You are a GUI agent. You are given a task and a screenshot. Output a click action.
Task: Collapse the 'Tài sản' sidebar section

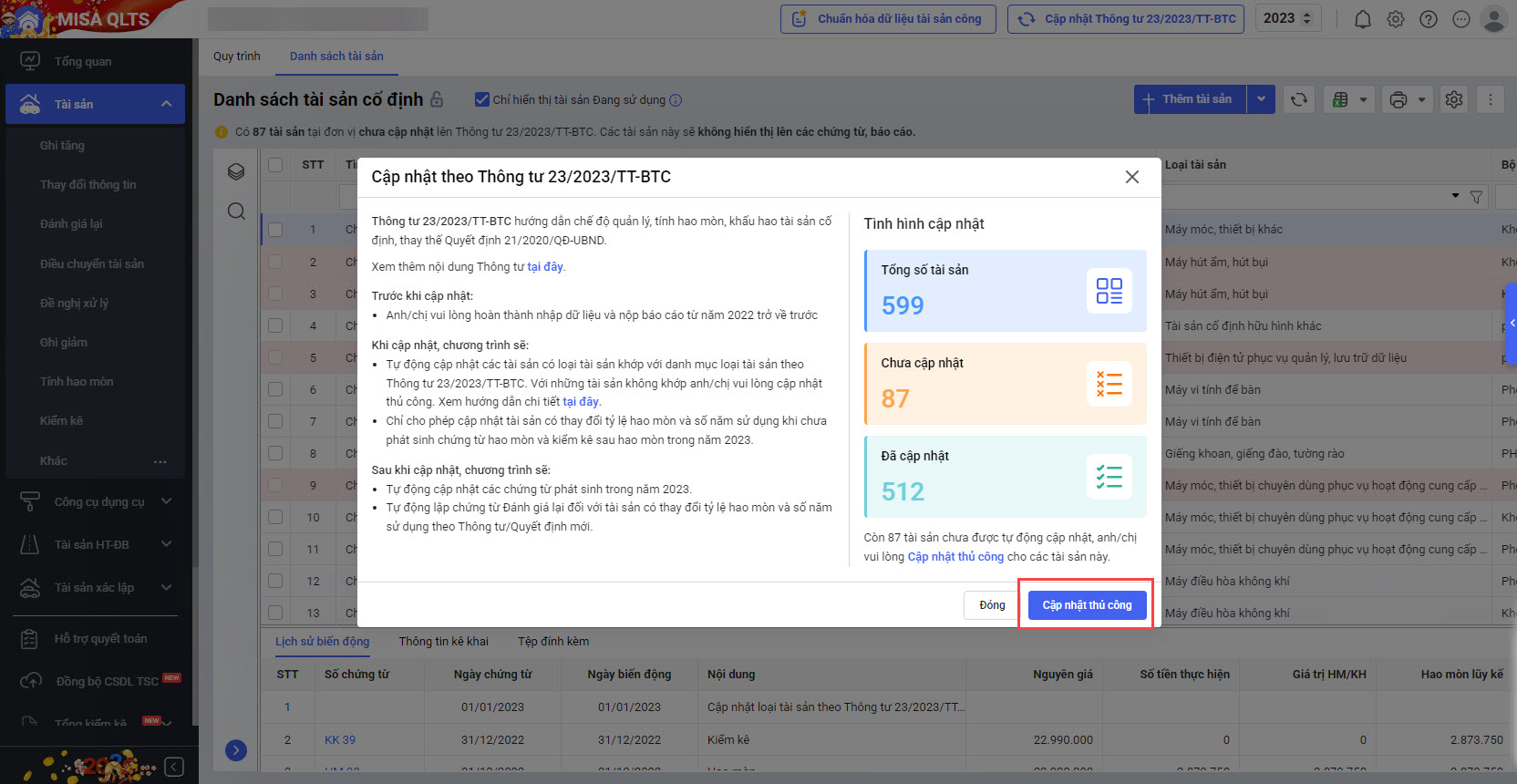point(166,104)
